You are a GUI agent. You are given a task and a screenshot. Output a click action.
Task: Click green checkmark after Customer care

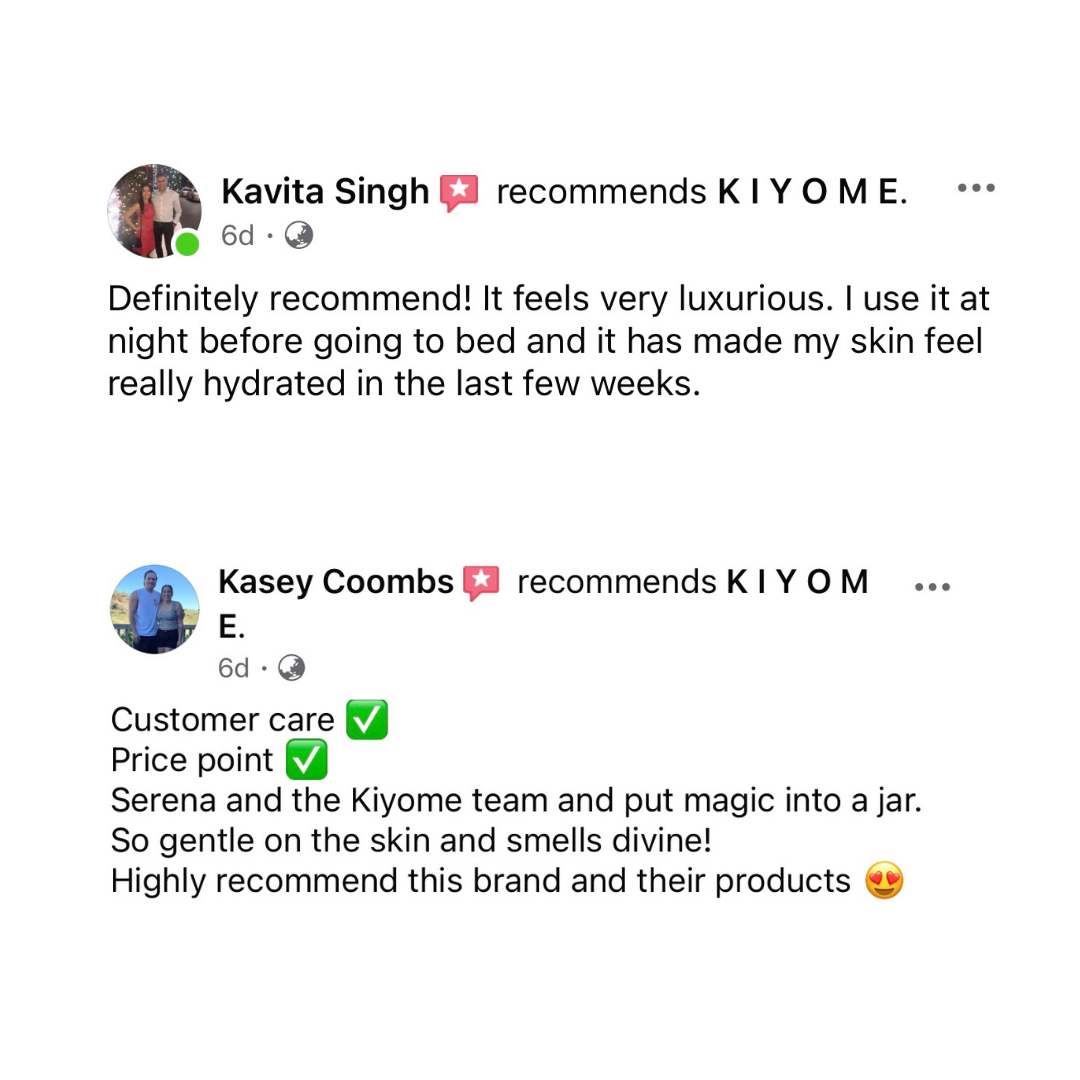(x=366, y=720)
